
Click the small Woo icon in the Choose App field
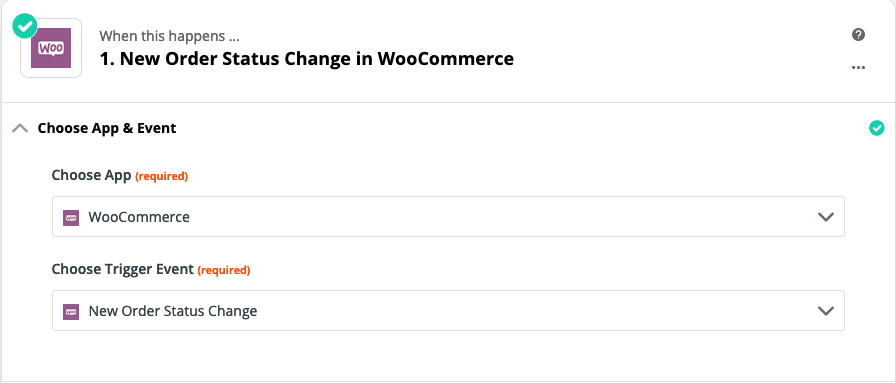(71, 217)
